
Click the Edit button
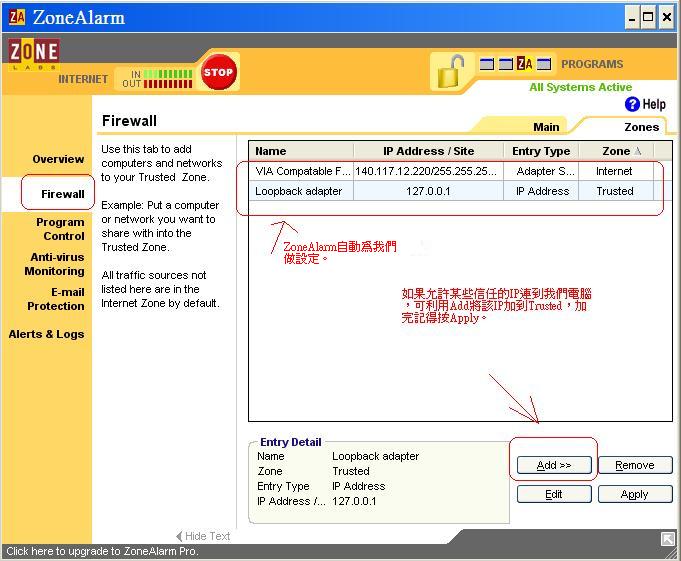554,494
